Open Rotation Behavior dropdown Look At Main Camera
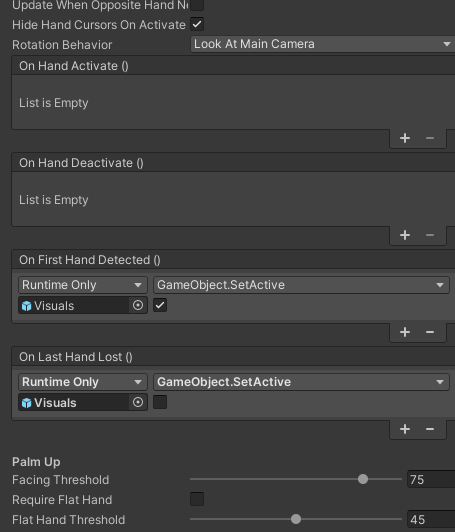Viewport: 455px width, 532px height. click(323, 44)
